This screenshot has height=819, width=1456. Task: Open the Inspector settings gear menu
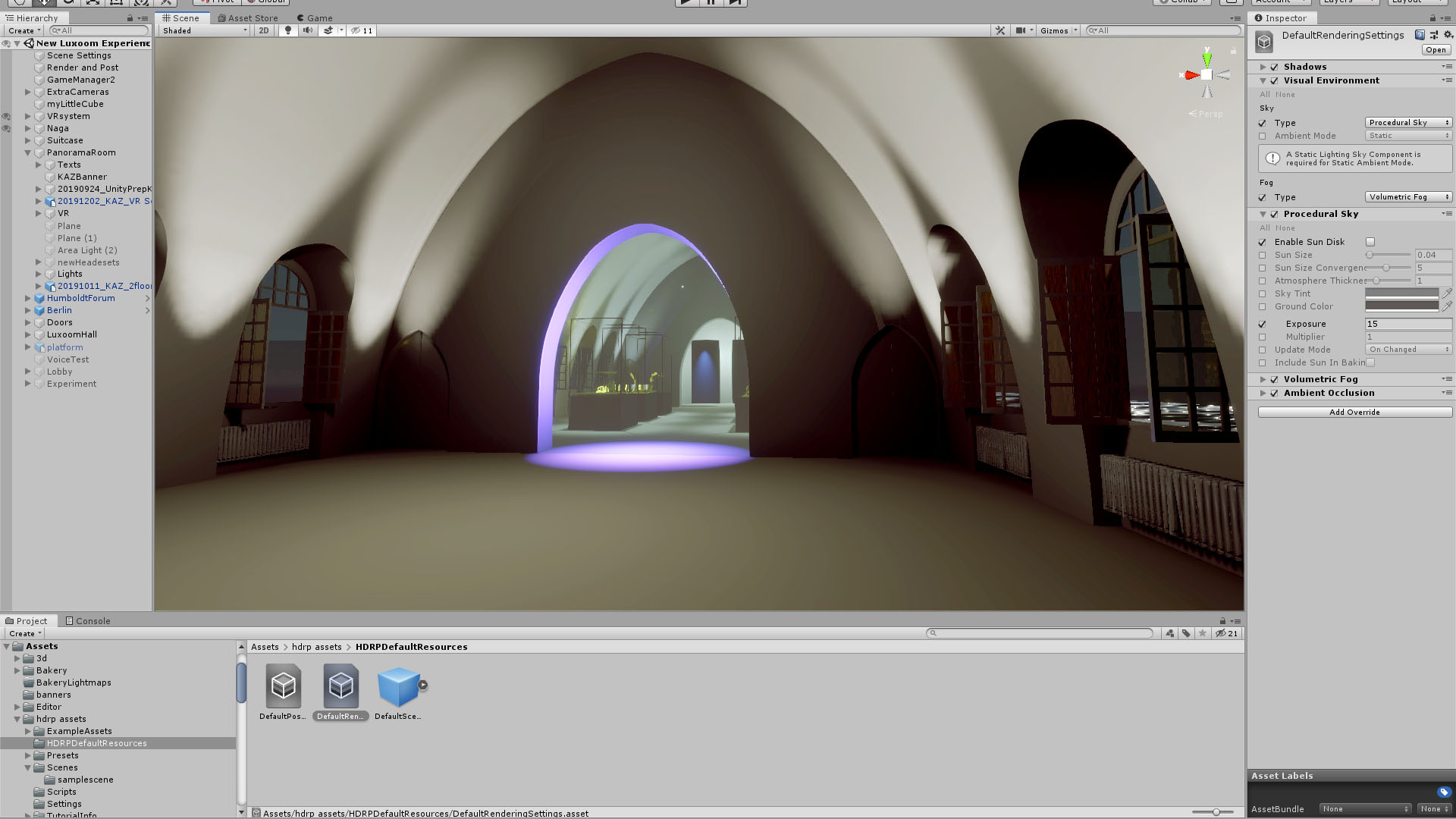pyautogui.click(x=1448, y=35)
